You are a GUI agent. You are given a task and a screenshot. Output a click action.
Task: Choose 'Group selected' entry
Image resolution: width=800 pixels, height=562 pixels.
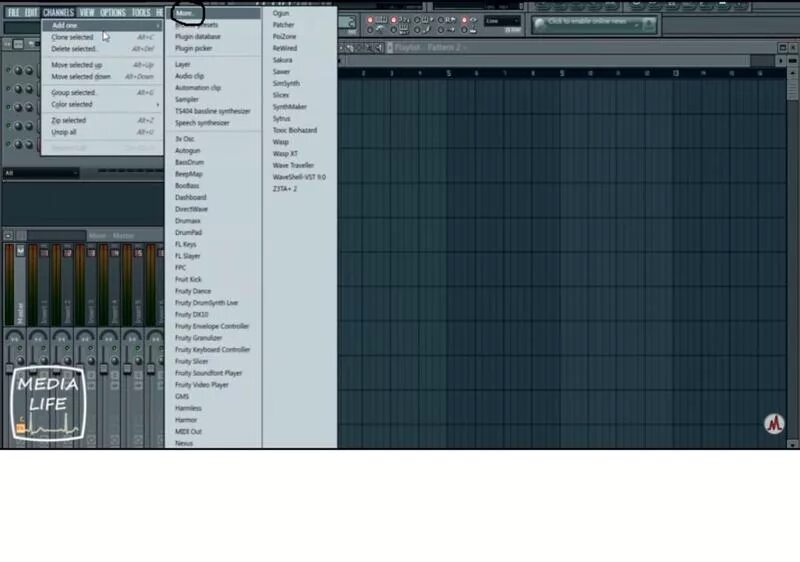click(x=102, y=93)
